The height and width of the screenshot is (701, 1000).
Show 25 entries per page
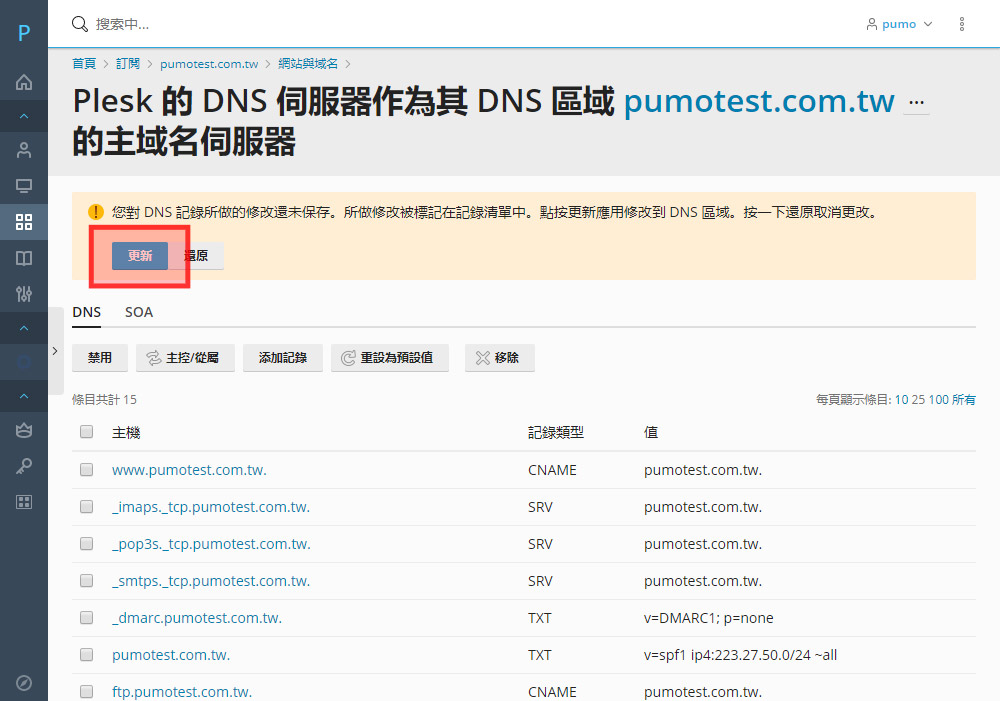[918, 399]
